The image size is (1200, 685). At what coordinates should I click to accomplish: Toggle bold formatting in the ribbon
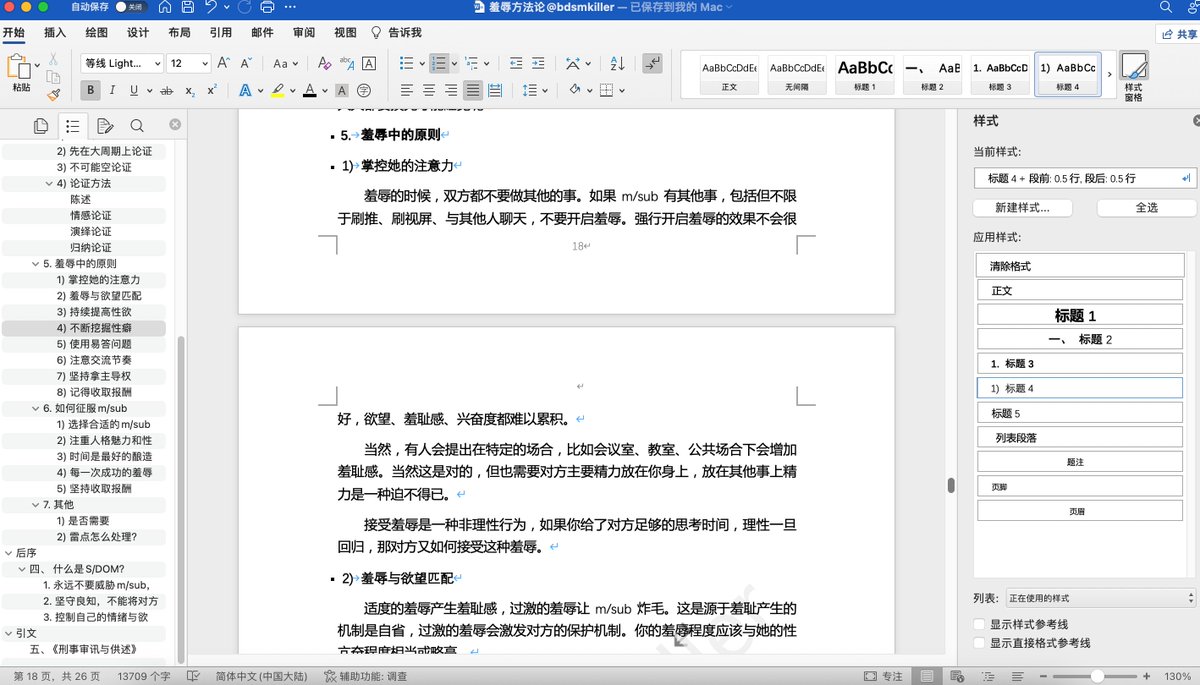(x=90, y=90)
